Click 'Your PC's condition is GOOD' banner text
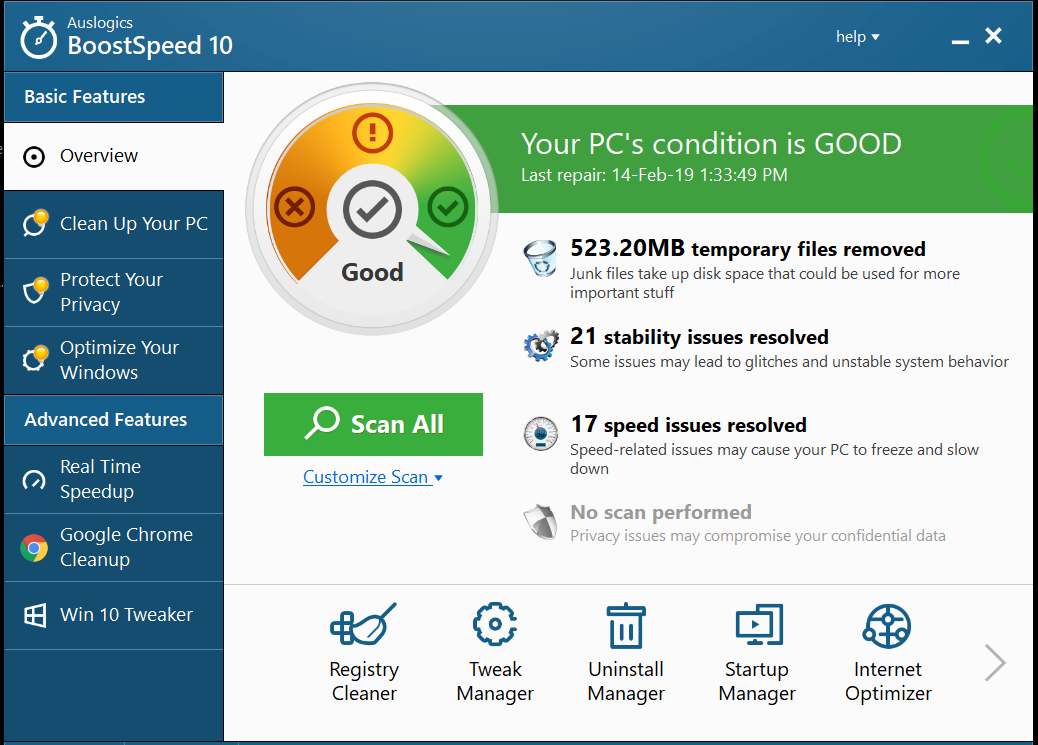This screenshot has width=1038, height=745. pyautogui.click(x=711, y=144)
